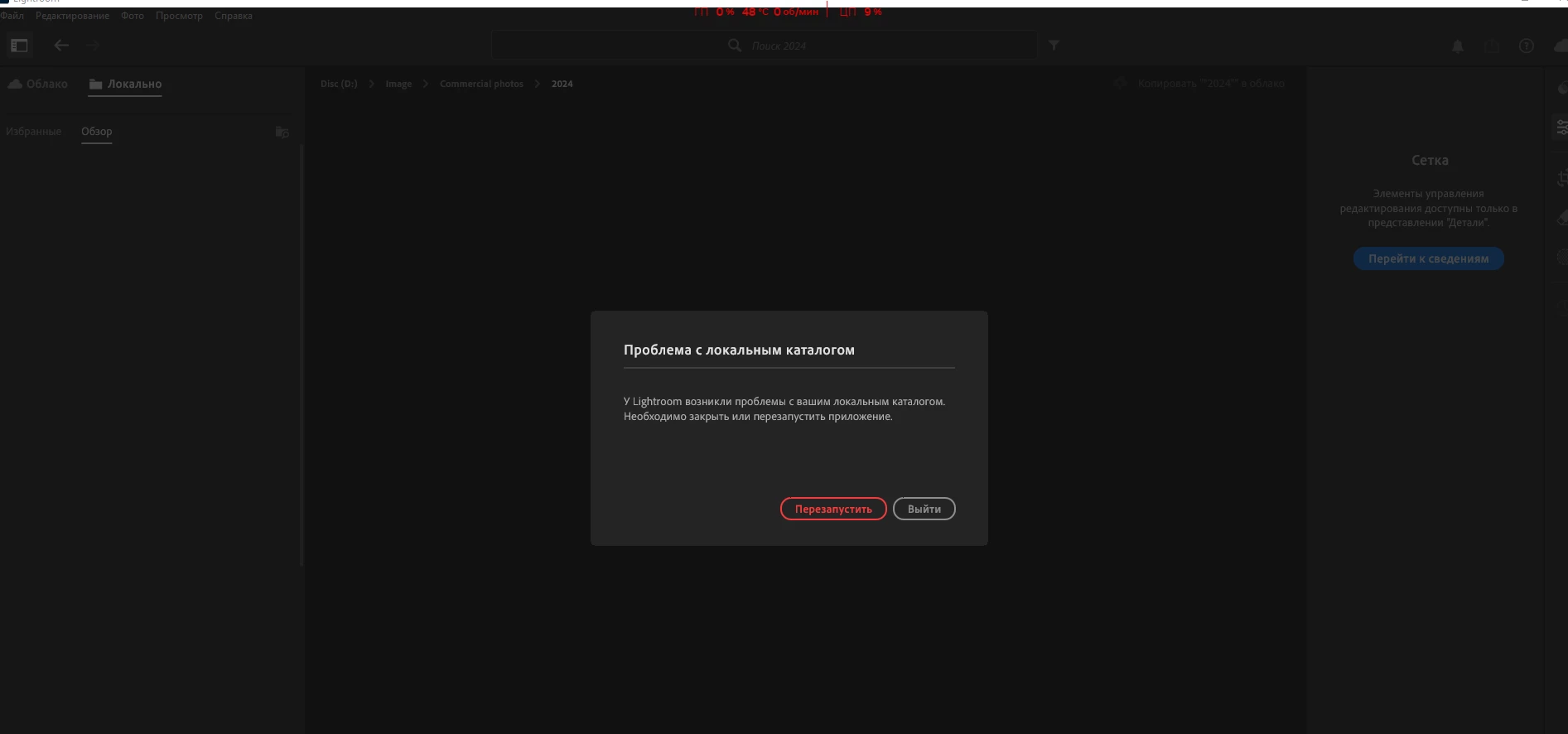Click Image in the breadcrumb
The image size is (1568, 734).
(x=398, y=84)
